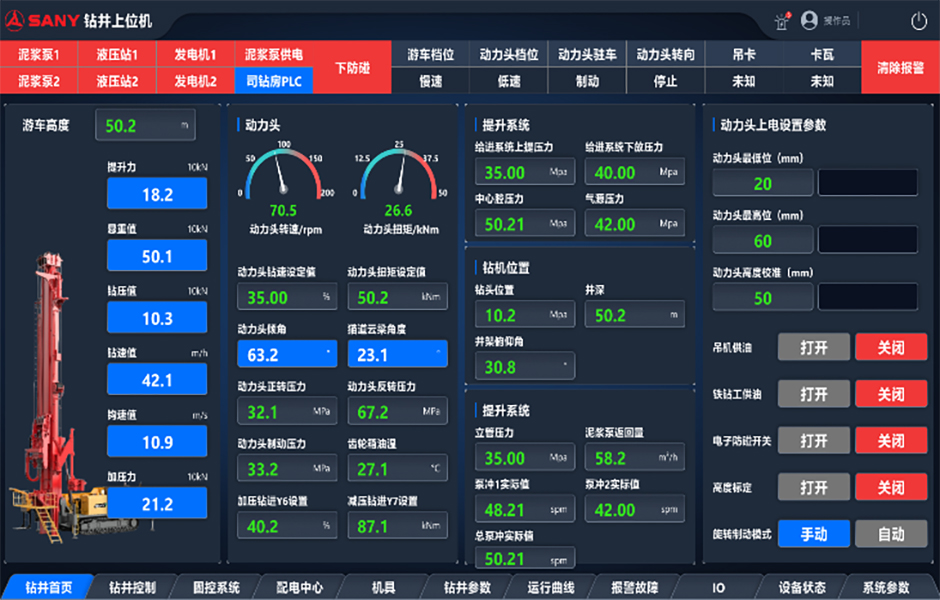940x600 pixels.
Task: Click the empty 动力头最低位 input box
Action: [867, 183]
